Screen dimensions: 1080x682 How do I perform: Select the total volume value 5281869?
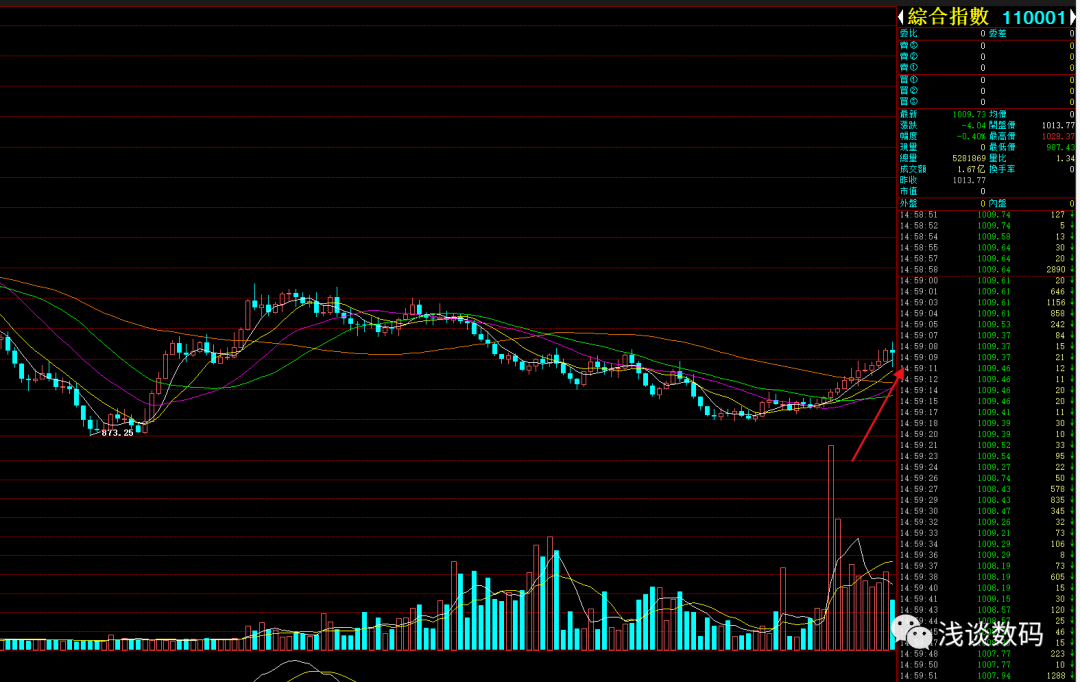(969, 158)
